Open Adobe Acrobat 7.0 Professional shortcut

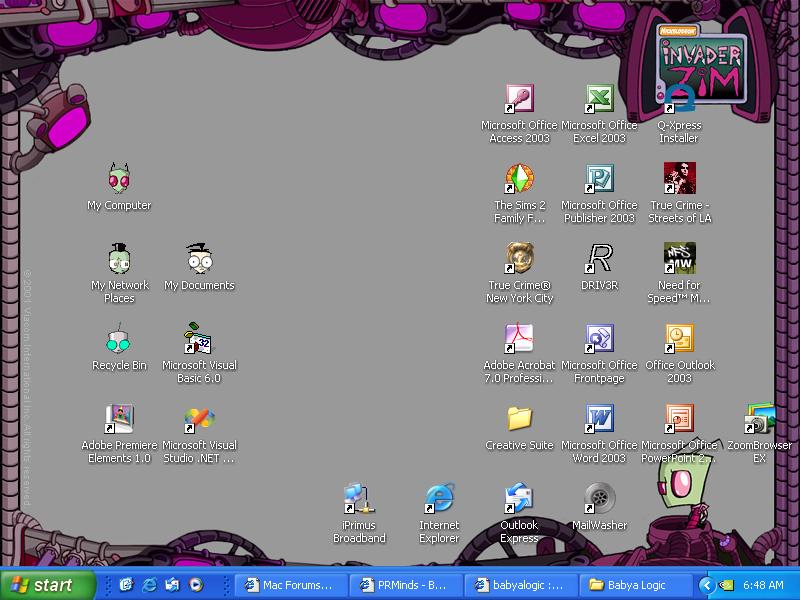pos(519,338)
